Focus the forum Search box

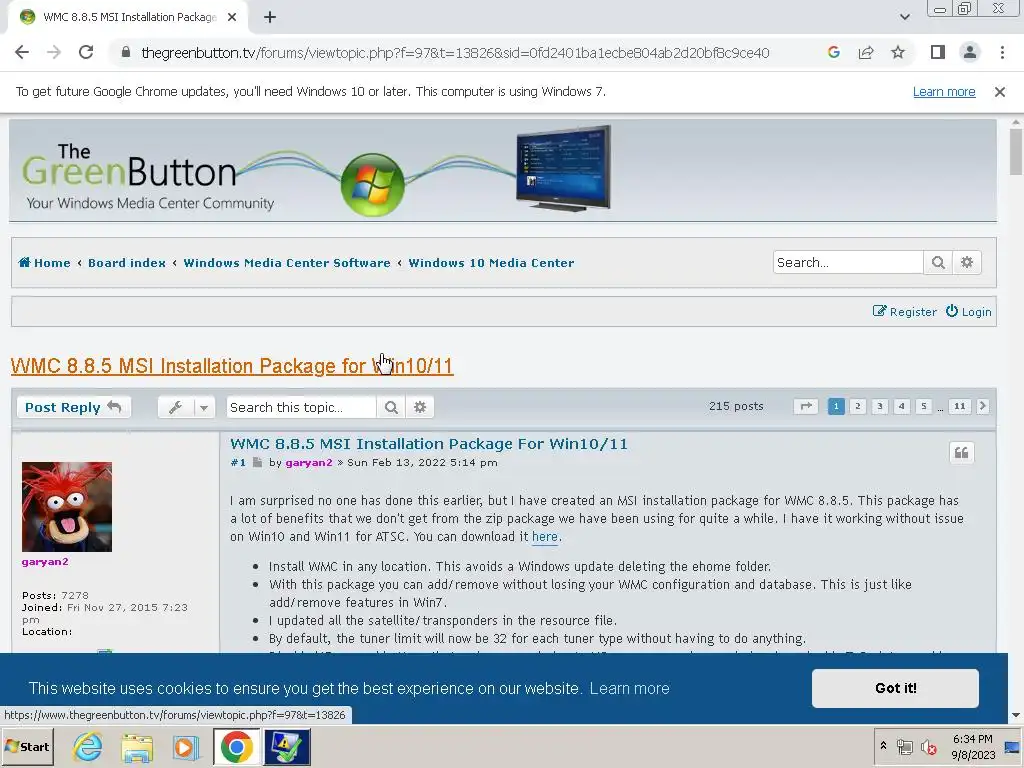point(848,263)
